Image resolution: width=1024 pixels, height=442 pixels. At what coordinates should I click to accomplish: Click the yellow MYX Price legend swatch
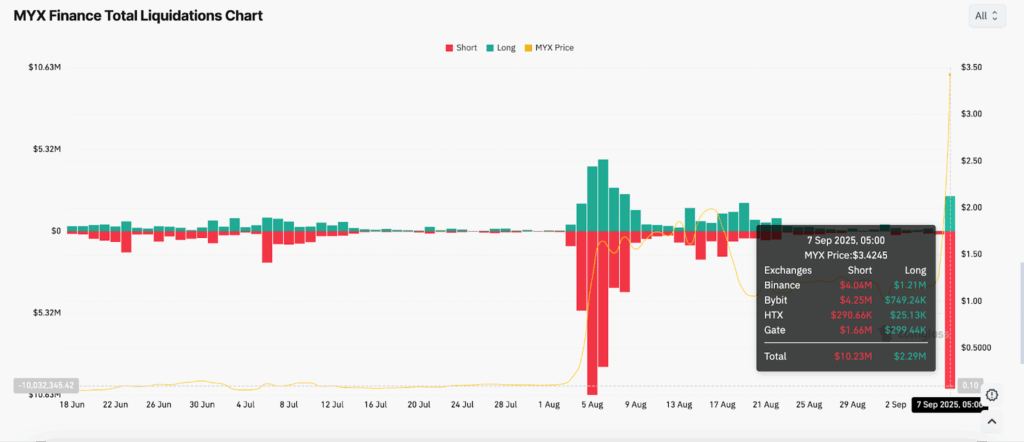click(x=528, y=48)
